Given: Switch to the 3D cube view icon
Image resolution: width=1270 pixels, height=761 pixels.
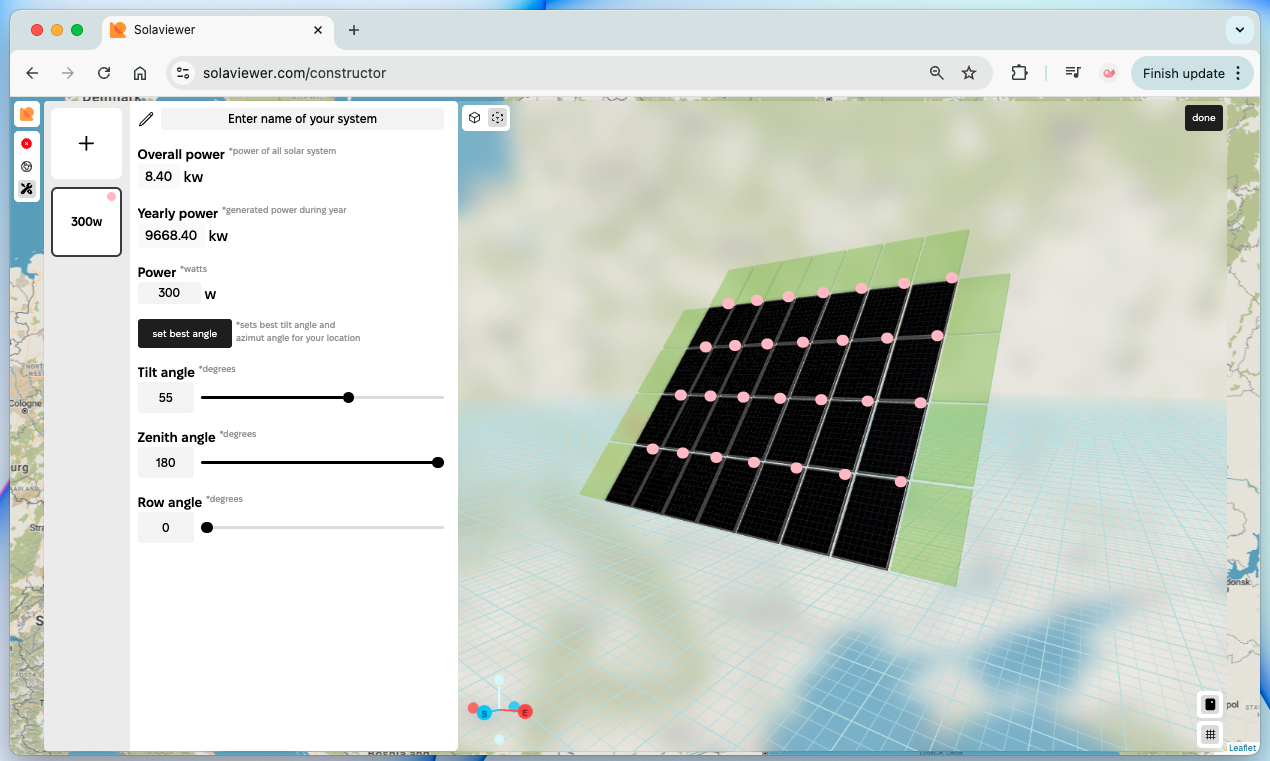Looking at the screenshot, I should coord(475,118).
